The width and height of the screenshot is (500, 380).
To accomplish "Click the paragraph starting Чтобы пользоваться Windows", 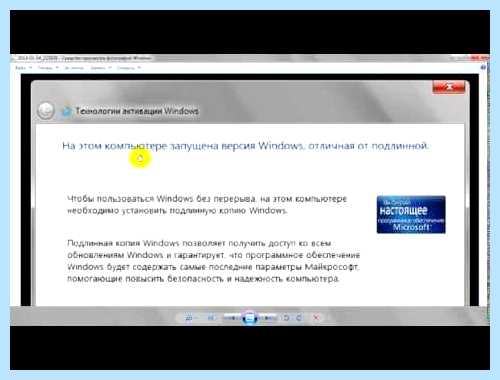I will coord(207,205).
